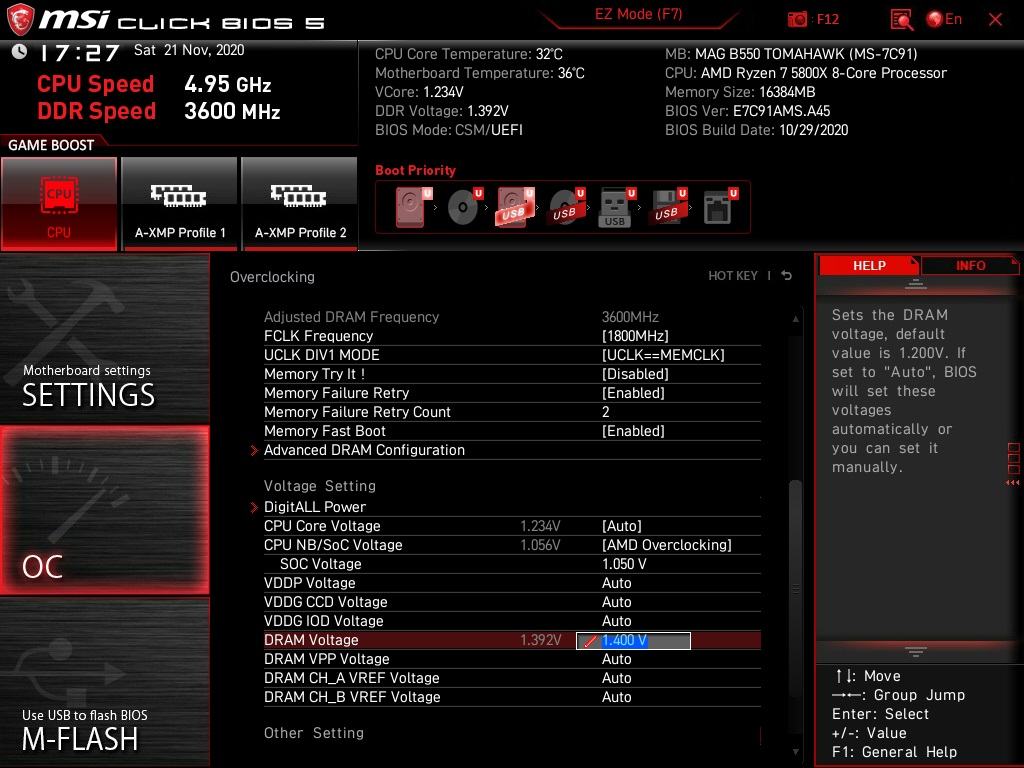Select the OC section
Screen dimensions: 1024x768
[x=104, y=510]
